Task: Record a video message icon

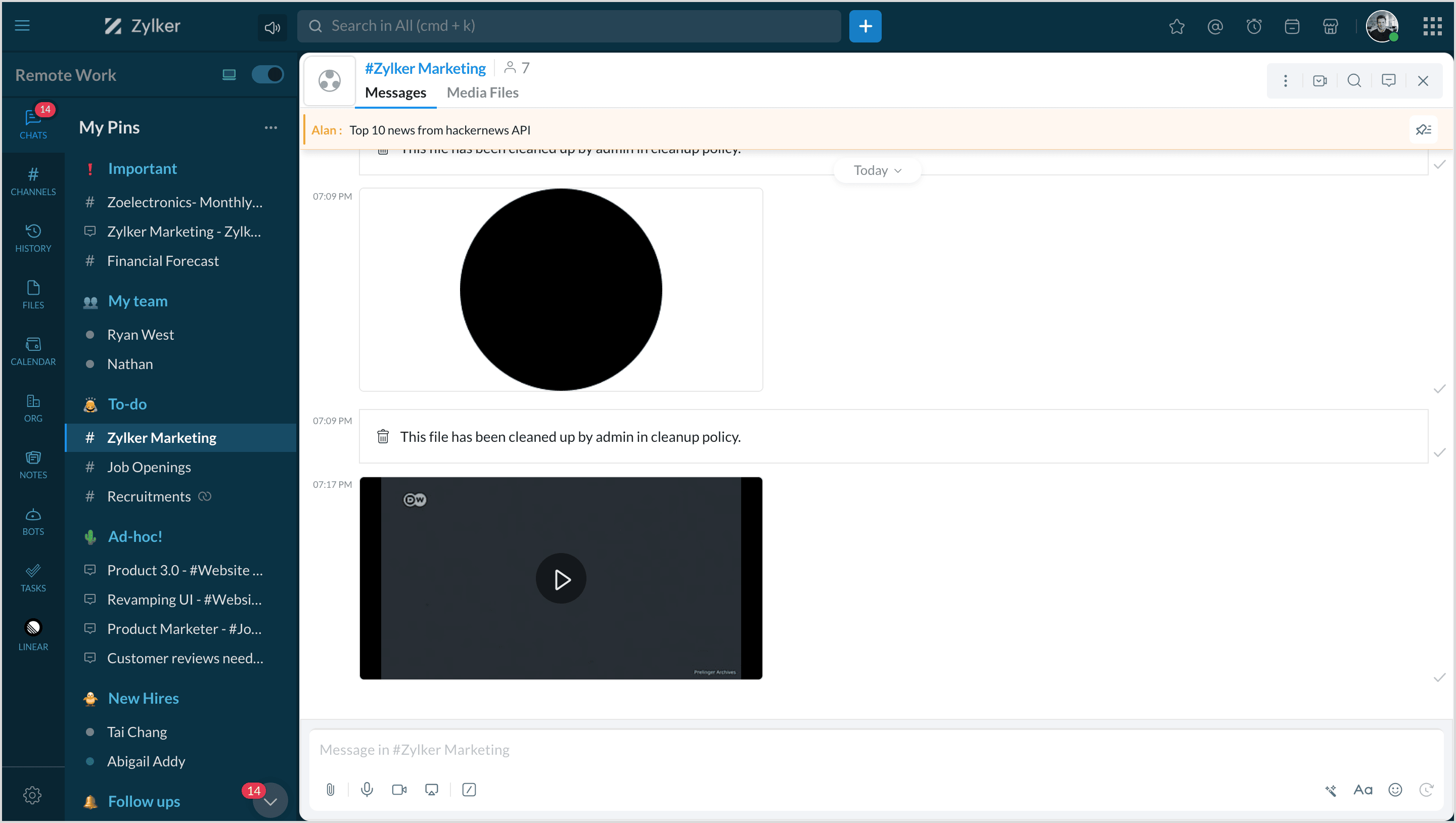Action: 399,790
